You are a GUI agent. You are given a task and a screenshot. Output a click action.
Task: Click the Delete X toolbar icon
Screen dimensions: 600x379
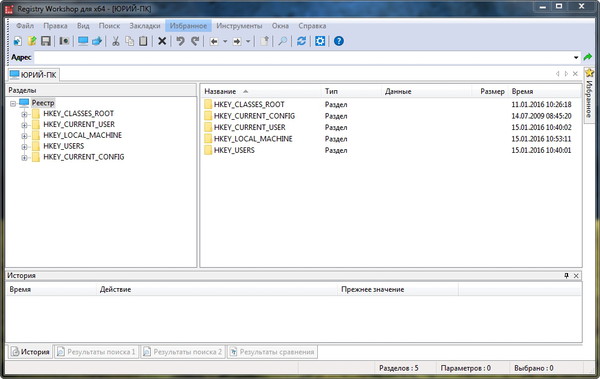pos(162,41)
